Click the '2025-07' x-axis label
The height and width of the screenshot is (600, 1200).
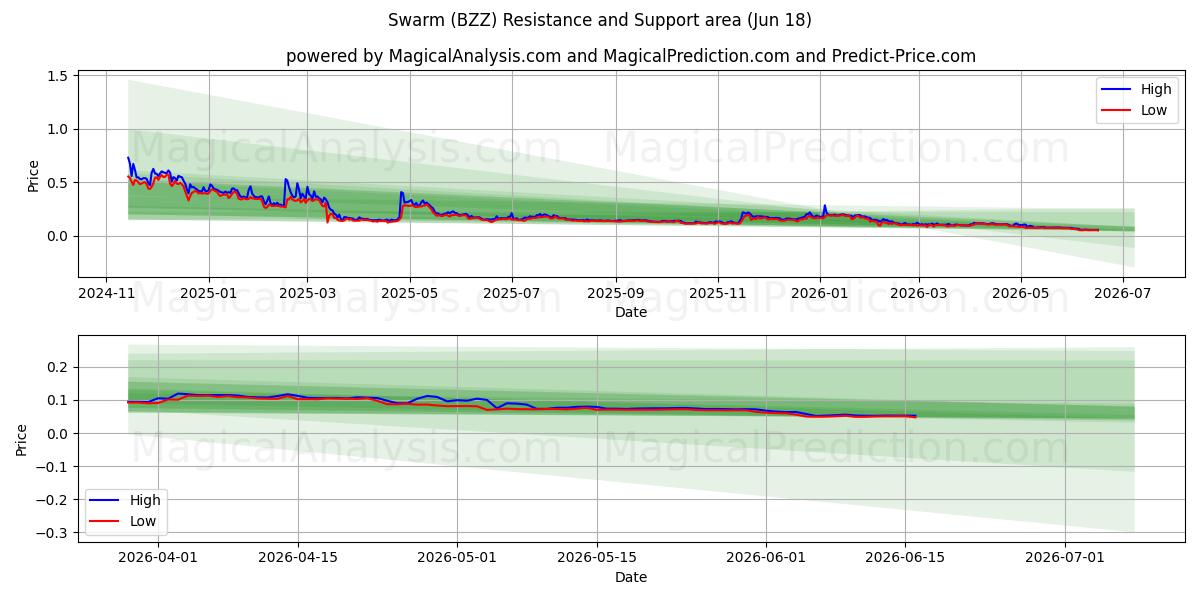[x=512, y=294]
